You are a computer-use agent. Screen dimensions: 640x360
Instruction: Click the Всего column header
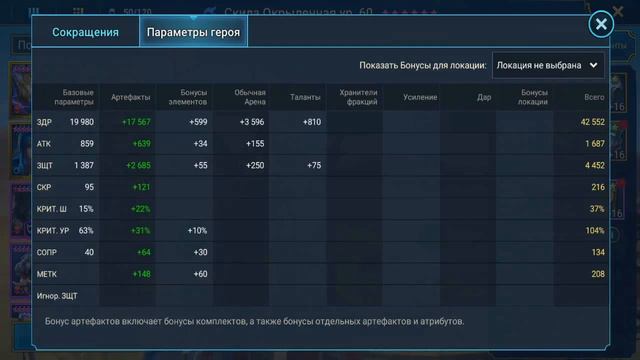coord(594,97)
